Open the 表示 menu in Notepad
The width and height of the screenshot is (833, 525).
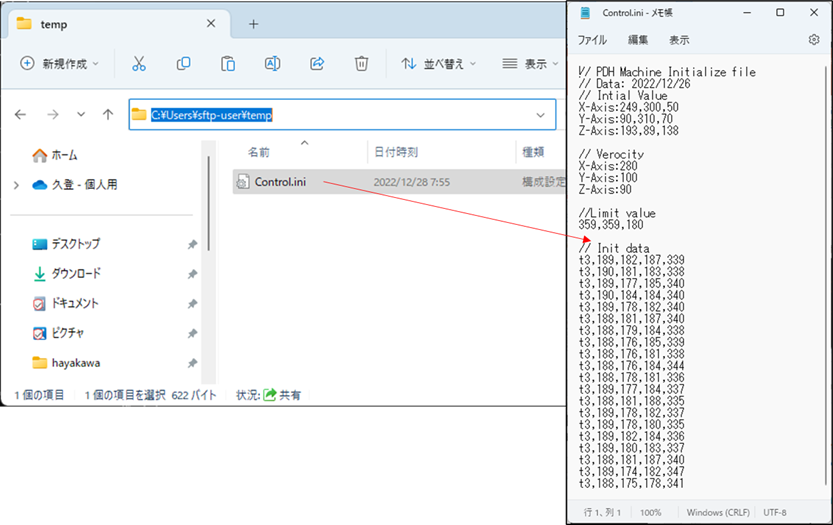679,40
